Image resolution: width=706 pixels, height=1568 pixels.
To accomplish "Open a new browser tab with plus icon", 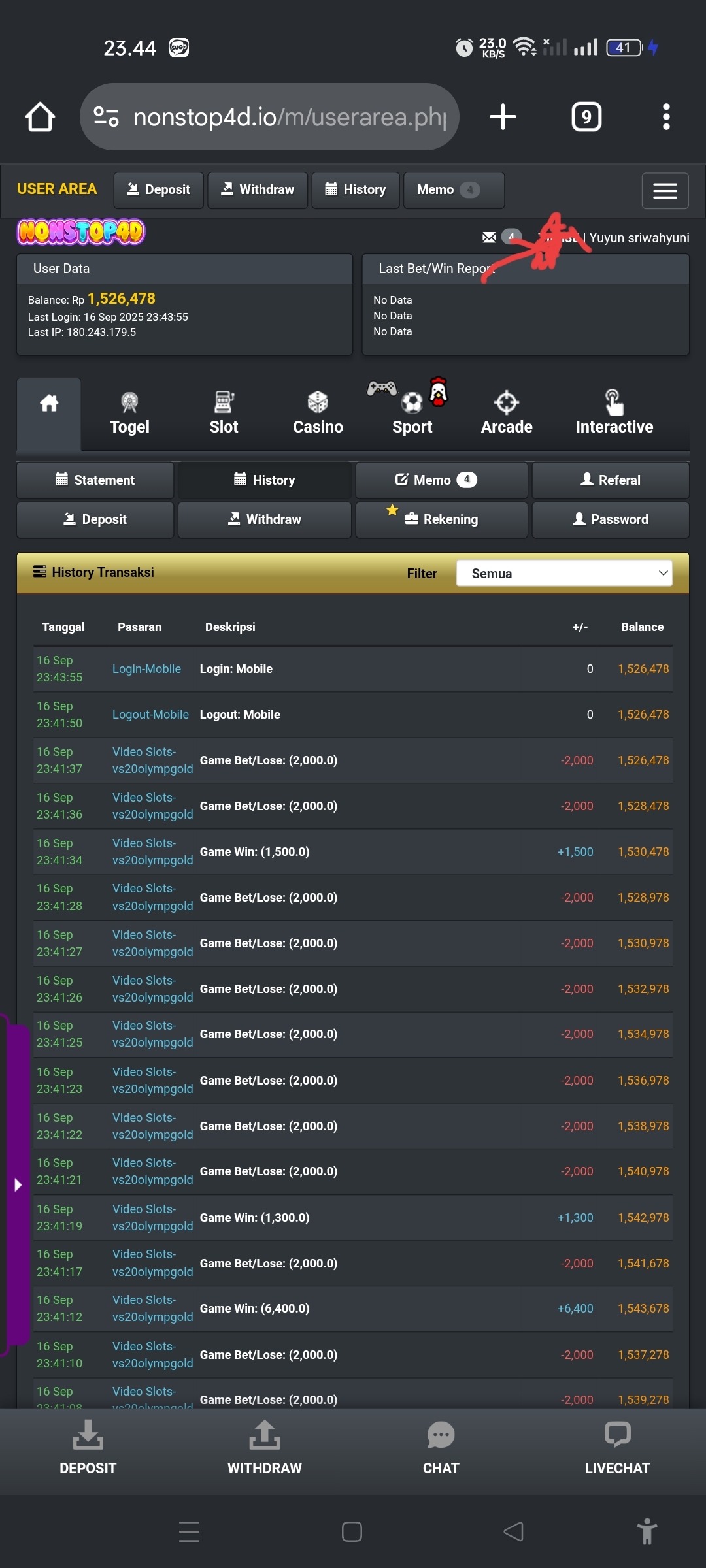I will (503, 117).
